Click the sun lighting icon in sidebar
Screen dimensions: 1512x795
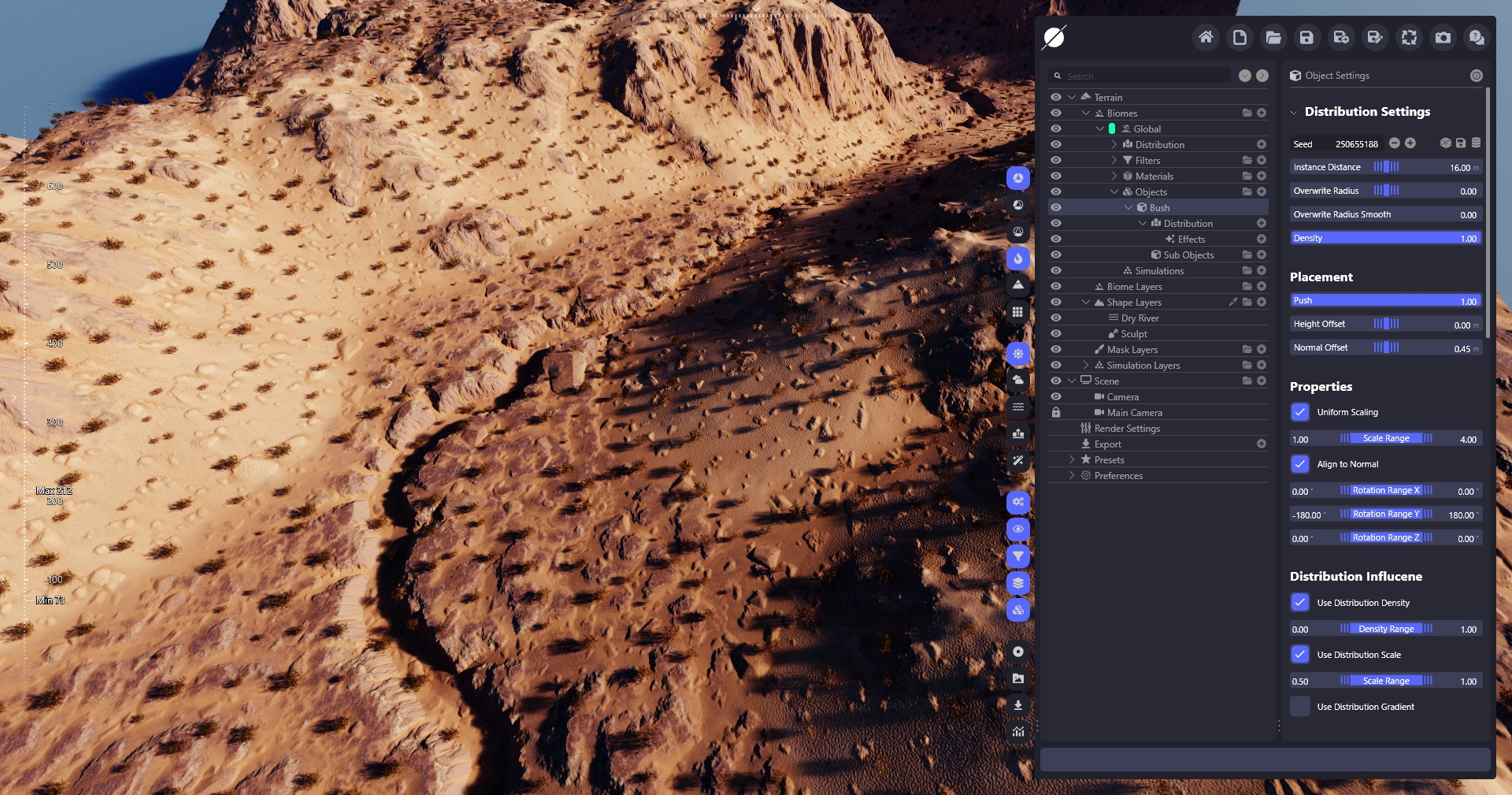click(x=1018, y=354)
